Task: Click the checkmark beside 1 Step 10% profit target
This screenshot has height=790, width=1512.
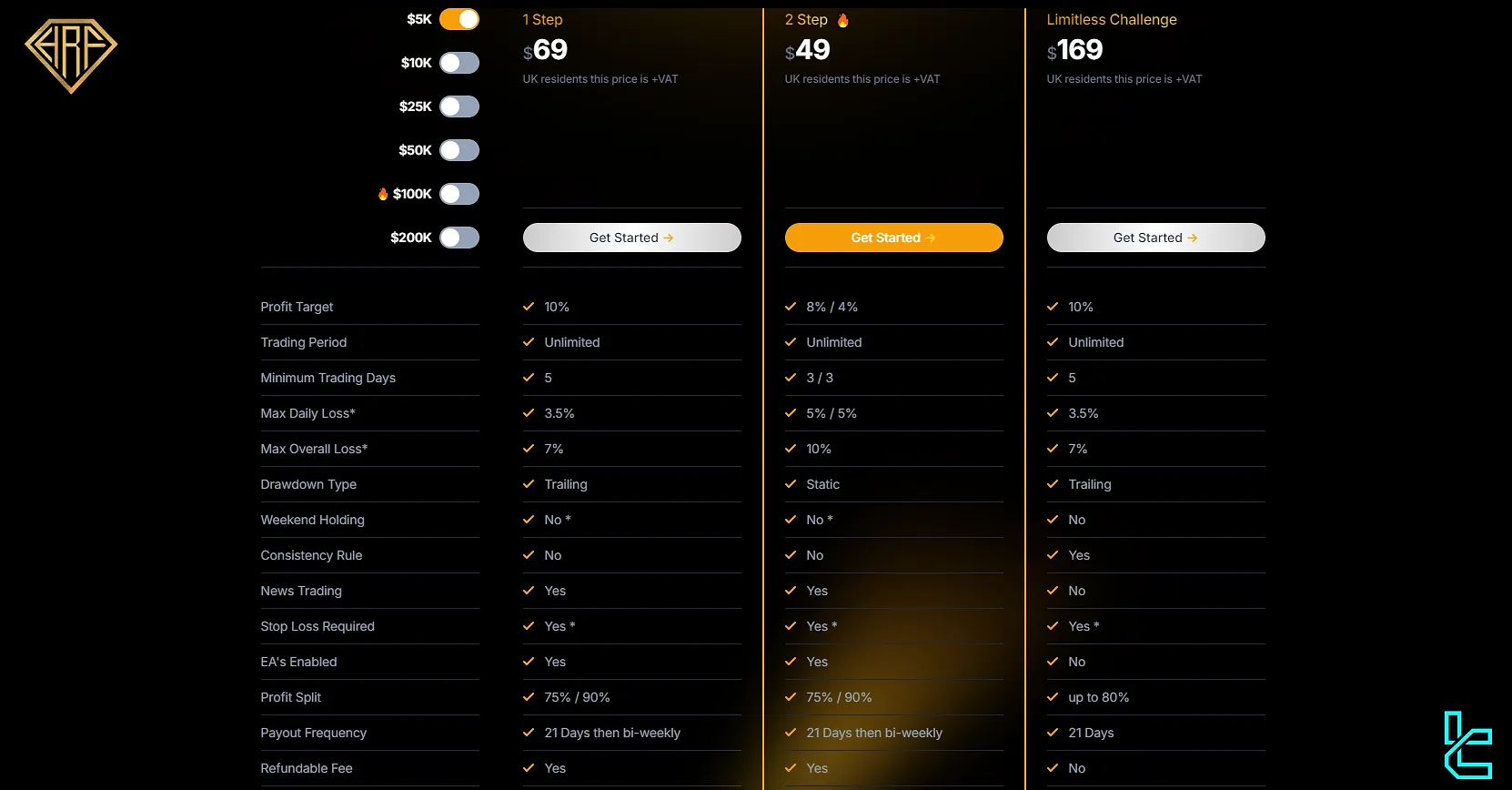Action: (x=529, y=307)
